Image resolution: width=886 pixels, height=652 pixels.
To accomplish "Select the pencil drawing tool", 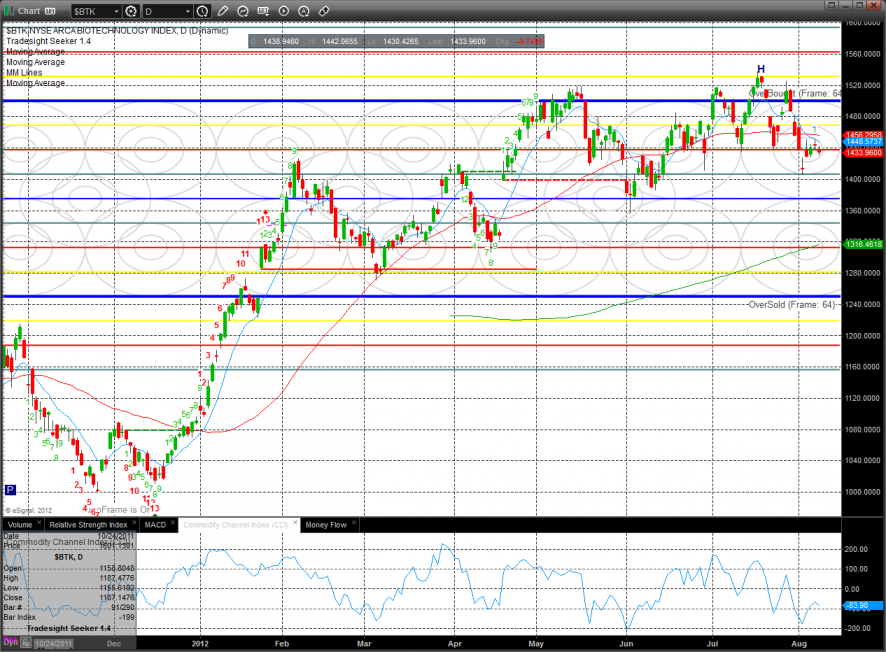I will 223,10.
